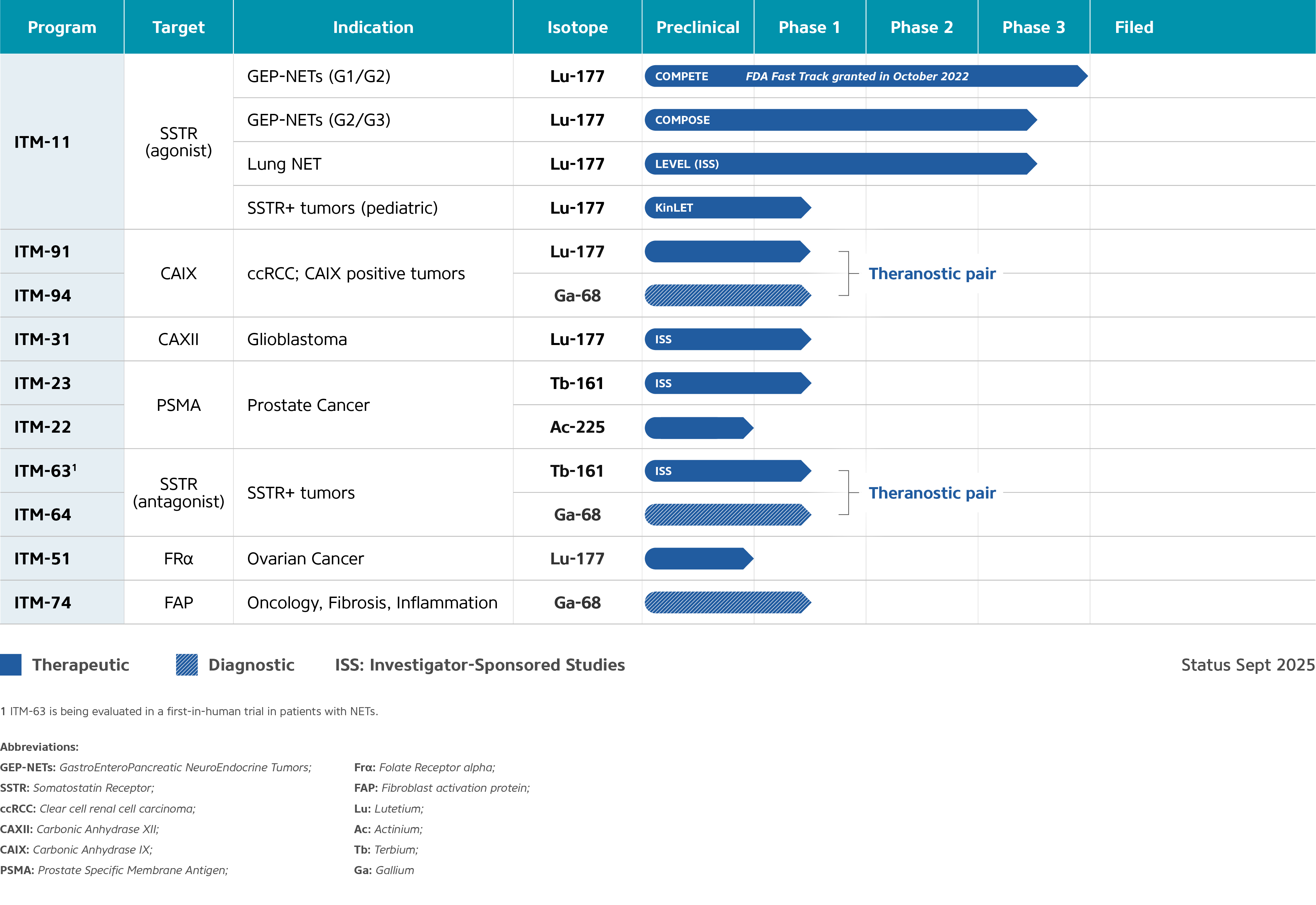Screen dimensions: 1316x905
Task: Click the ITM-11 program cell
Action: [43, 142]
